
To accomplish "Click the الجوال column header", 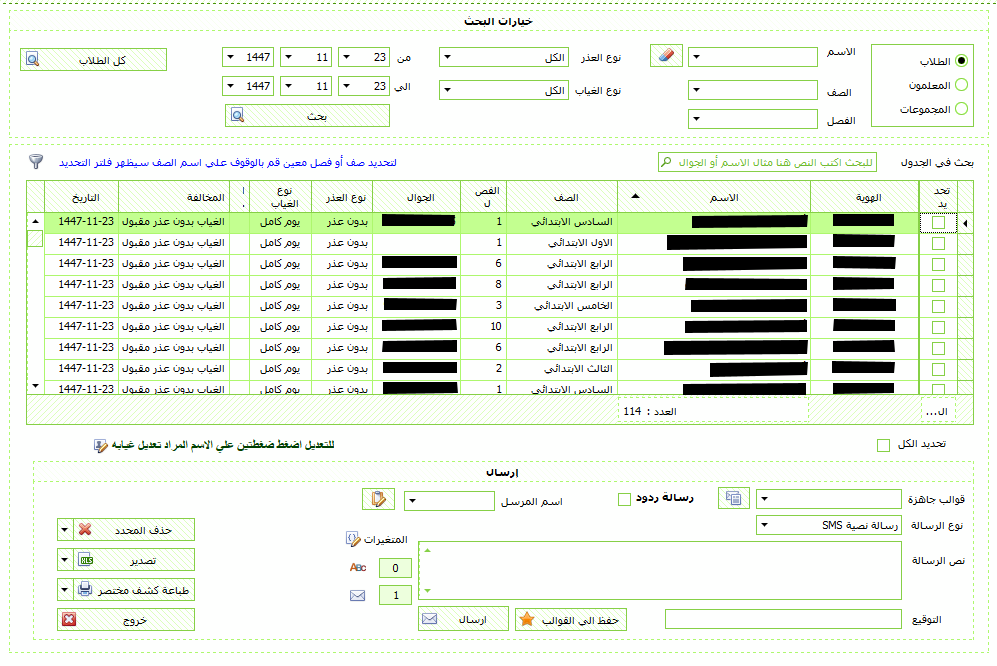I will click(x=416, y=197).
